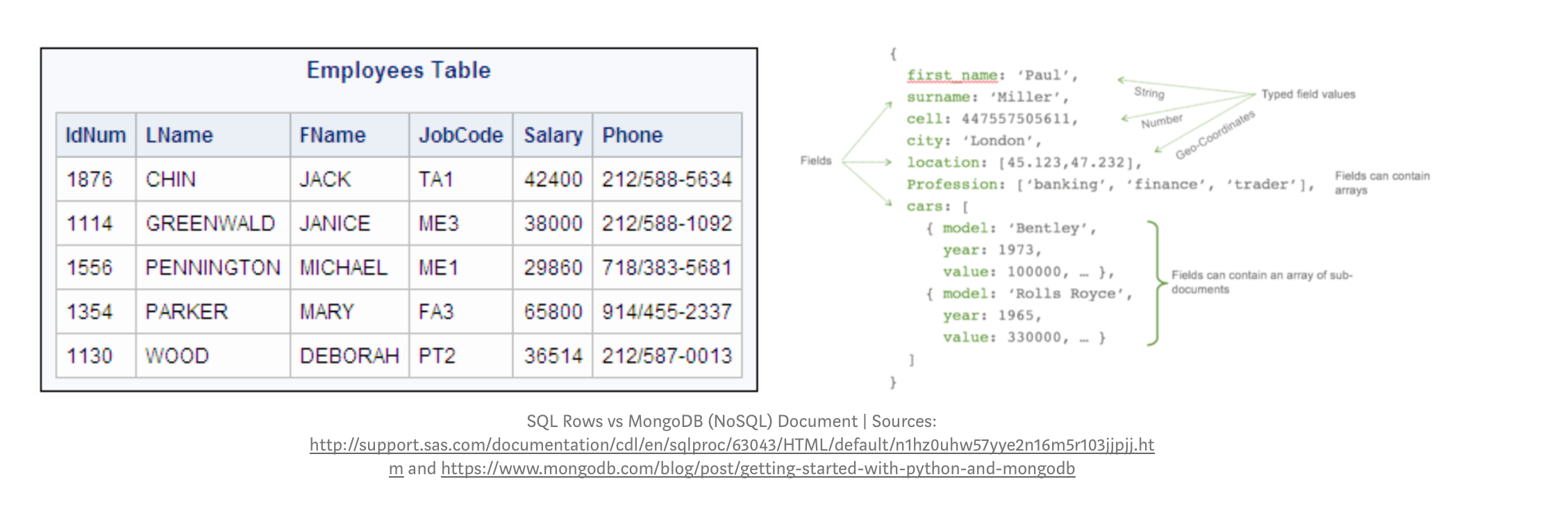Screen dimensions: 1568x511
Task: Open the support.sas.com documentation link
Action: [x=731, y=445]
